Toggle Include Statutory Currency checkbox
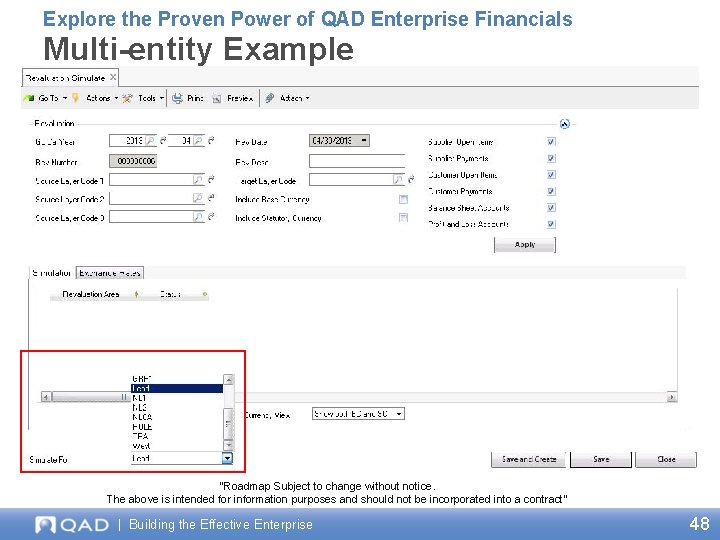The image size is (720, 540). pos(403,218)
